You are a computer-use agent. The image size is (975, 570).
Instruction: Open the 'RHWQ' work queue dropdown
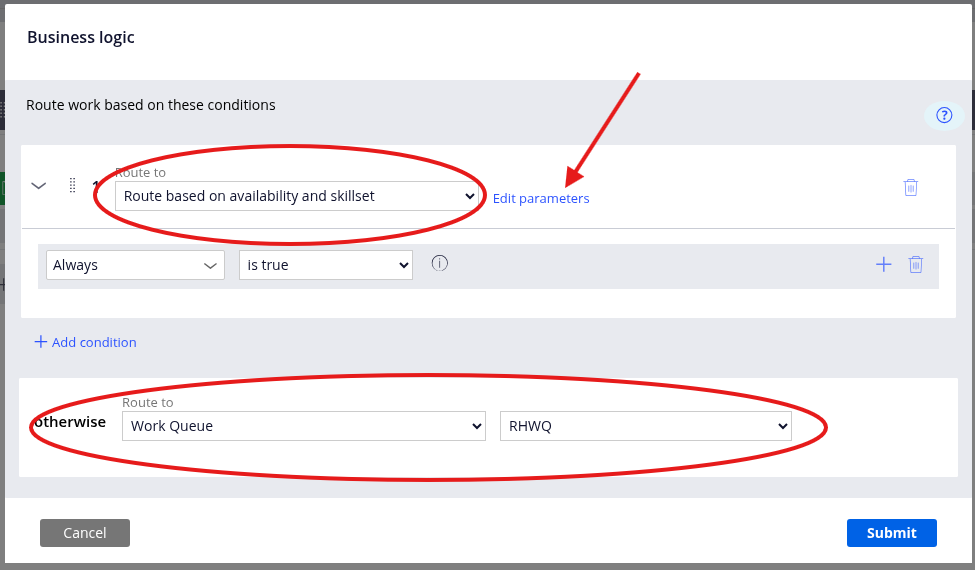[x=645, y=426]
